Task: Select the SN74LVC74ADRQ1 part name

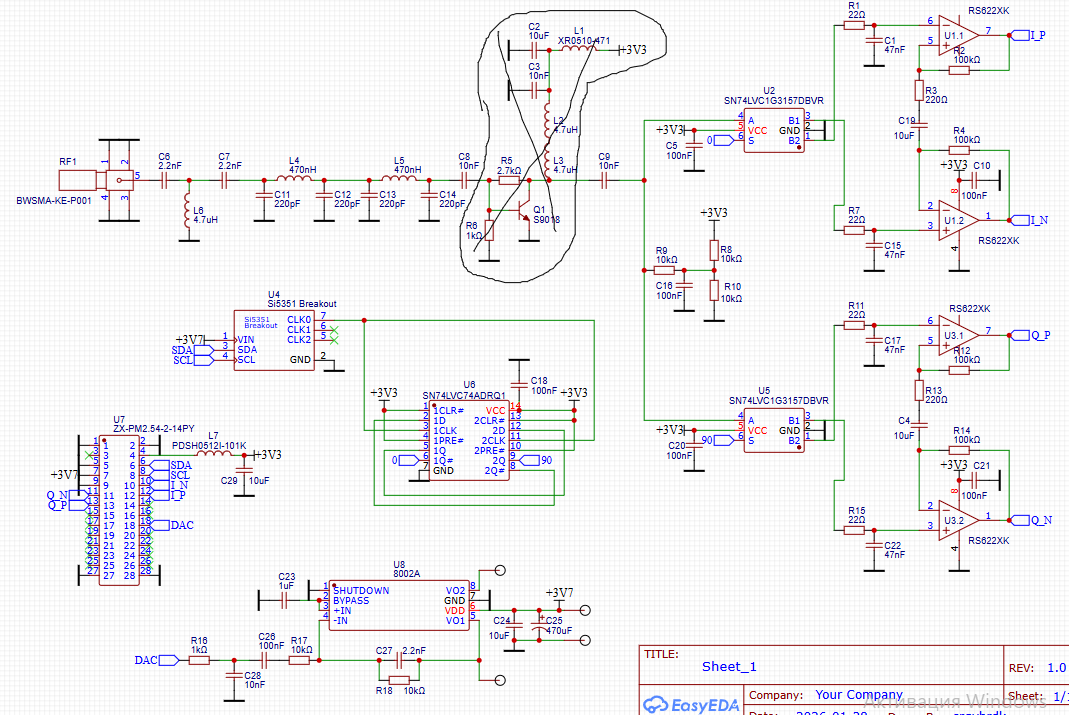Action: pos(464,395)
